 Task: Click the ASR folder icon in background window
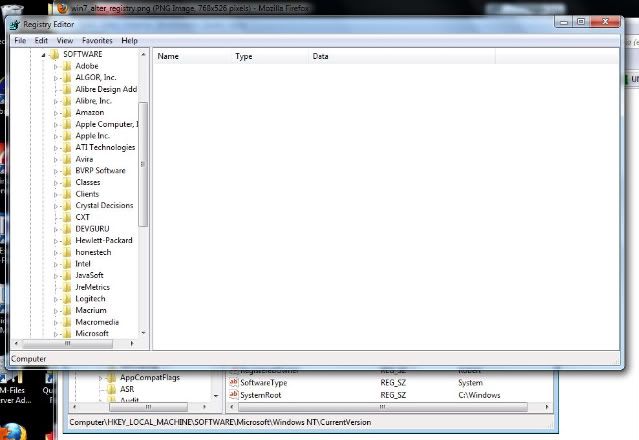point(111,389)
